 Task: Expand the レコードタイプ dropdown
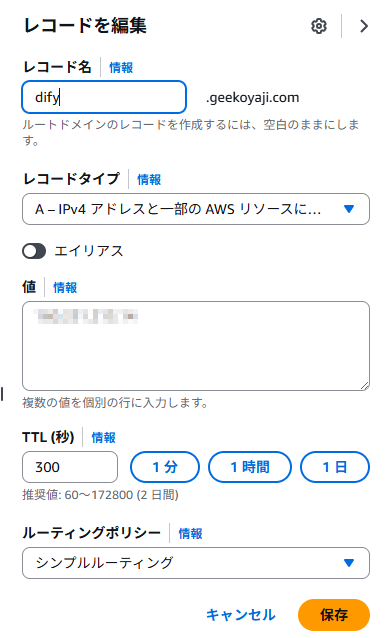[196, 209]
